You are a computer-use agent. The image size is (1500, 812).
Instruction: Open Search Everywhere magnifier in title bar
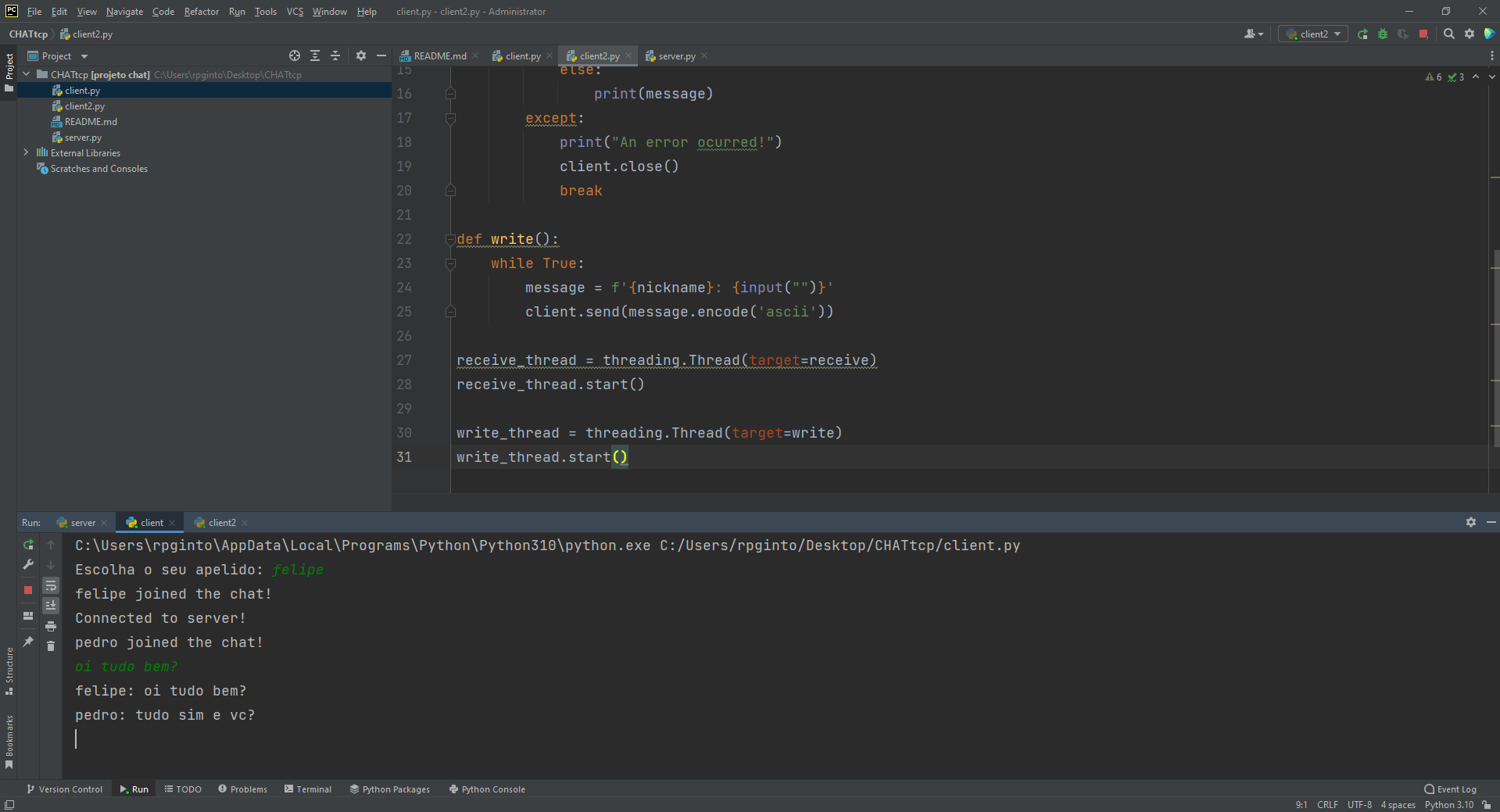(1448, 34)
